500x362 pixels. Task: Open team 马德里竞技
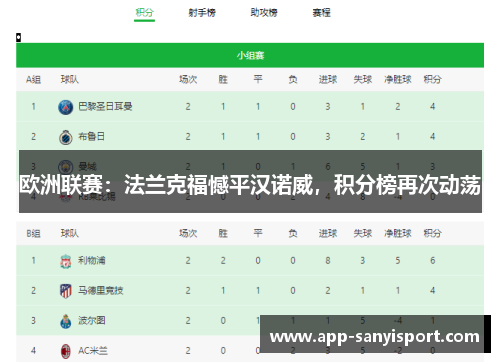(x=100, y=290)
